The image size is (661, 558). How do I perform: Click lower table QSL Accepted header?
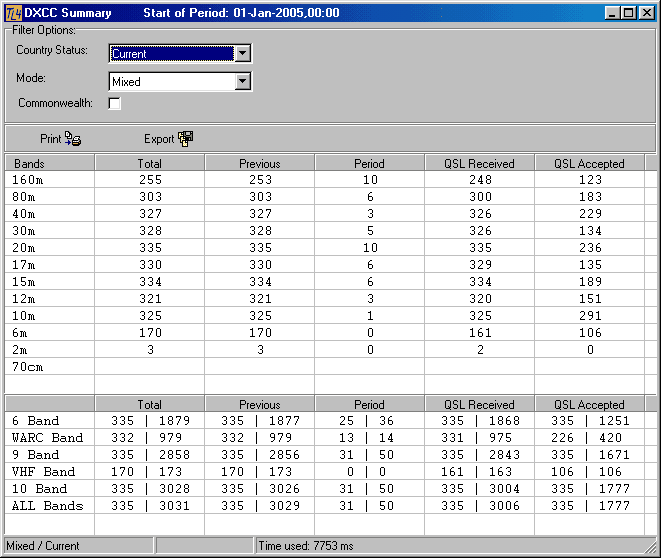(589, 404)
